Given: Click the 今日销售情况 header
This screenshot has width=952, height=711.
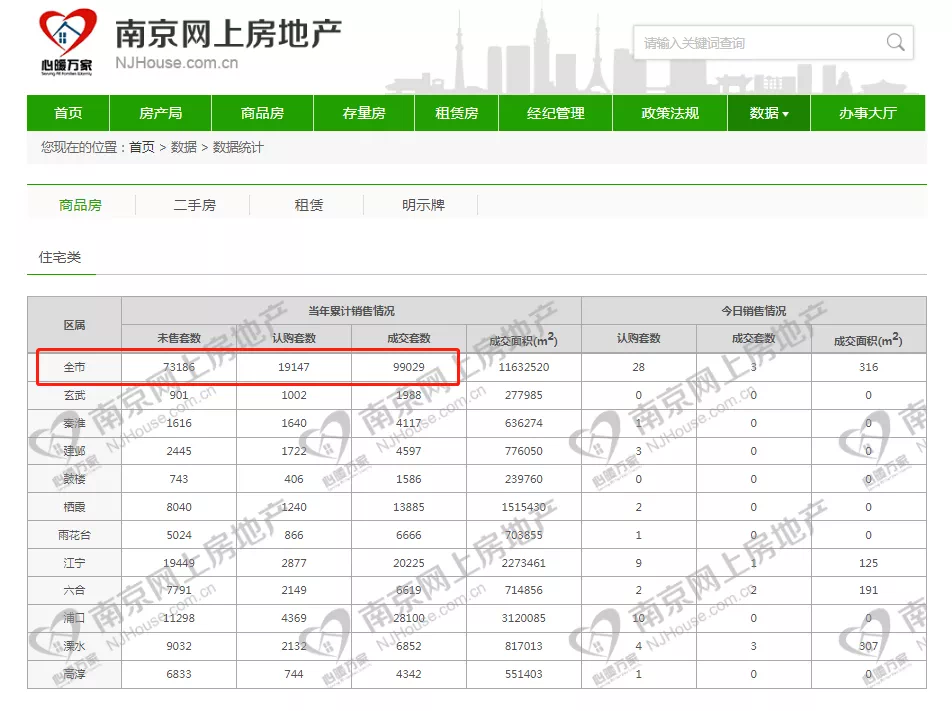Looking at the screenshot, I should (x=753, y=311).
